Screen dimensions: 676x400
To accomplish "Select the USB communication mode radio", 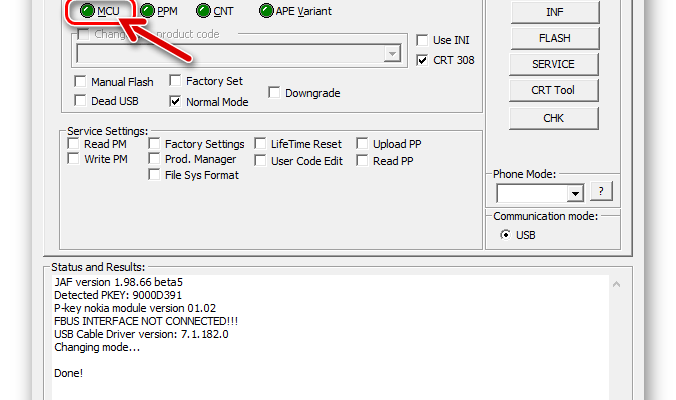I will click(505, 235).
